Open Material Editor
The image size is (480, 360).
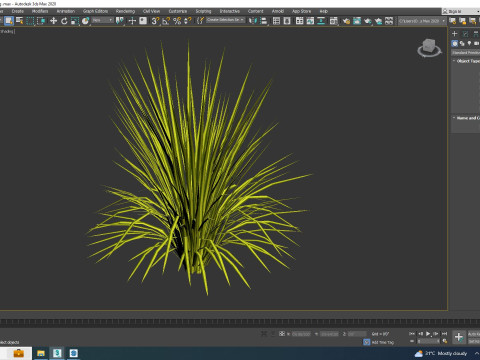[x=334, y=21]
